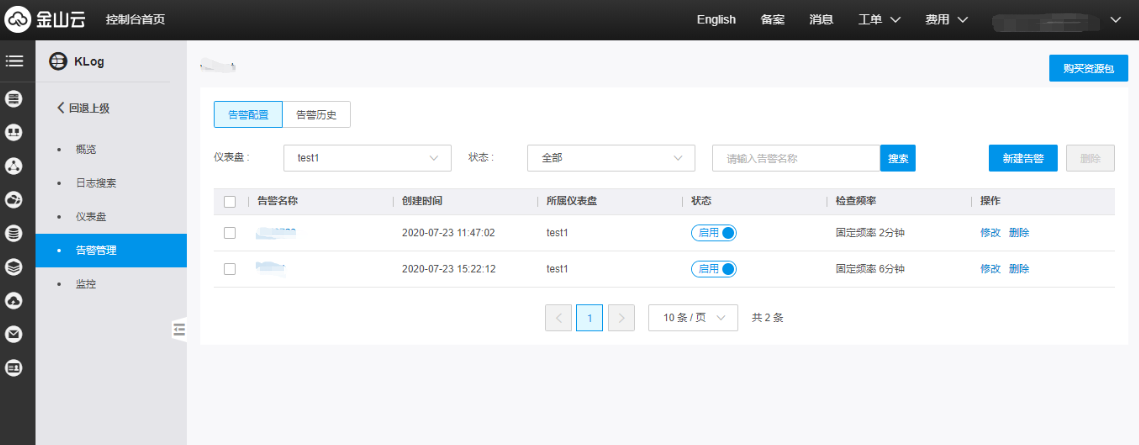Click the alarm name search input field
1139x445 pixels.
point(795,158)
